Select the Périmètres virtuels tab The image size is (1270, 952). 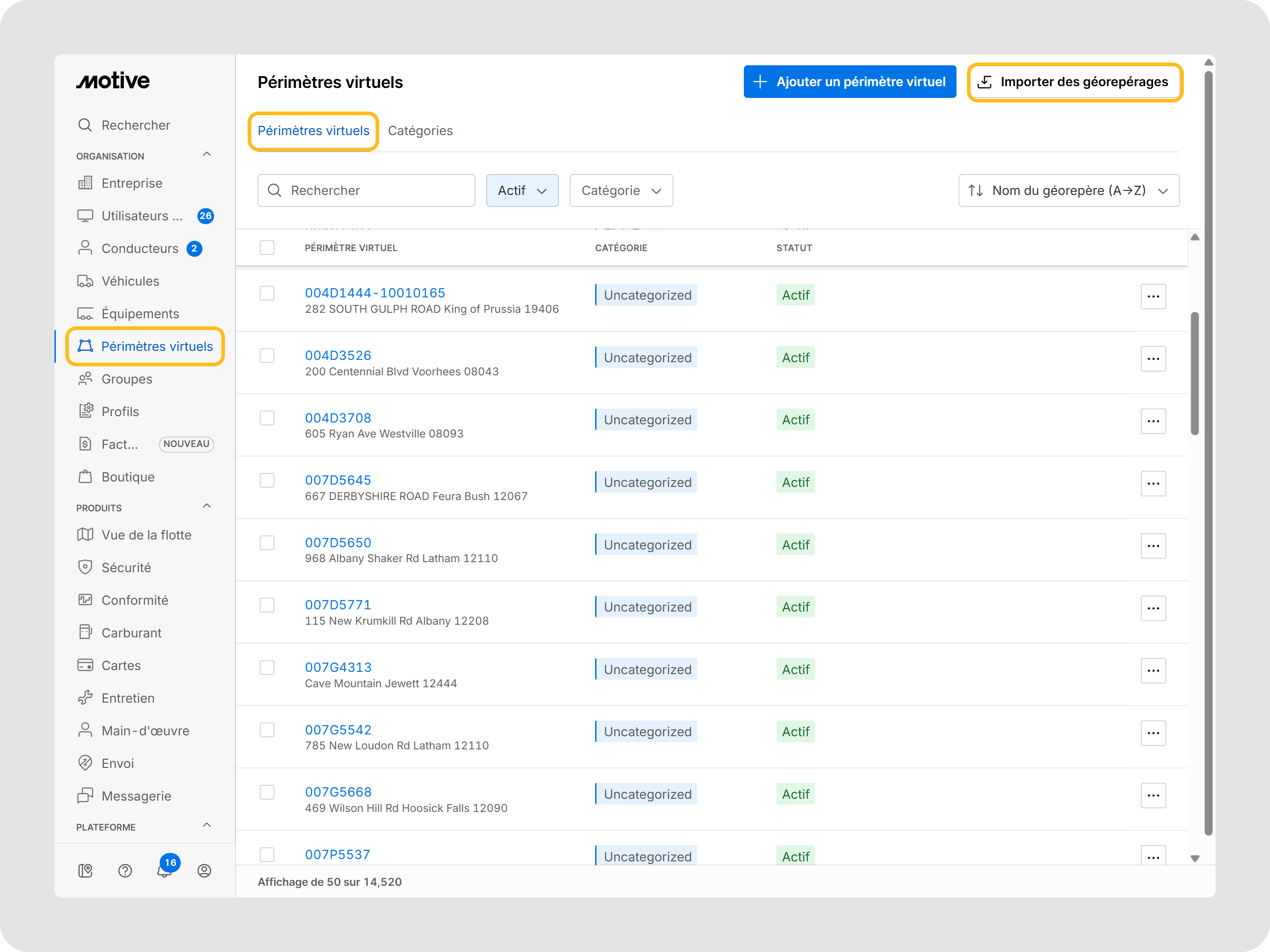point(313,131)
